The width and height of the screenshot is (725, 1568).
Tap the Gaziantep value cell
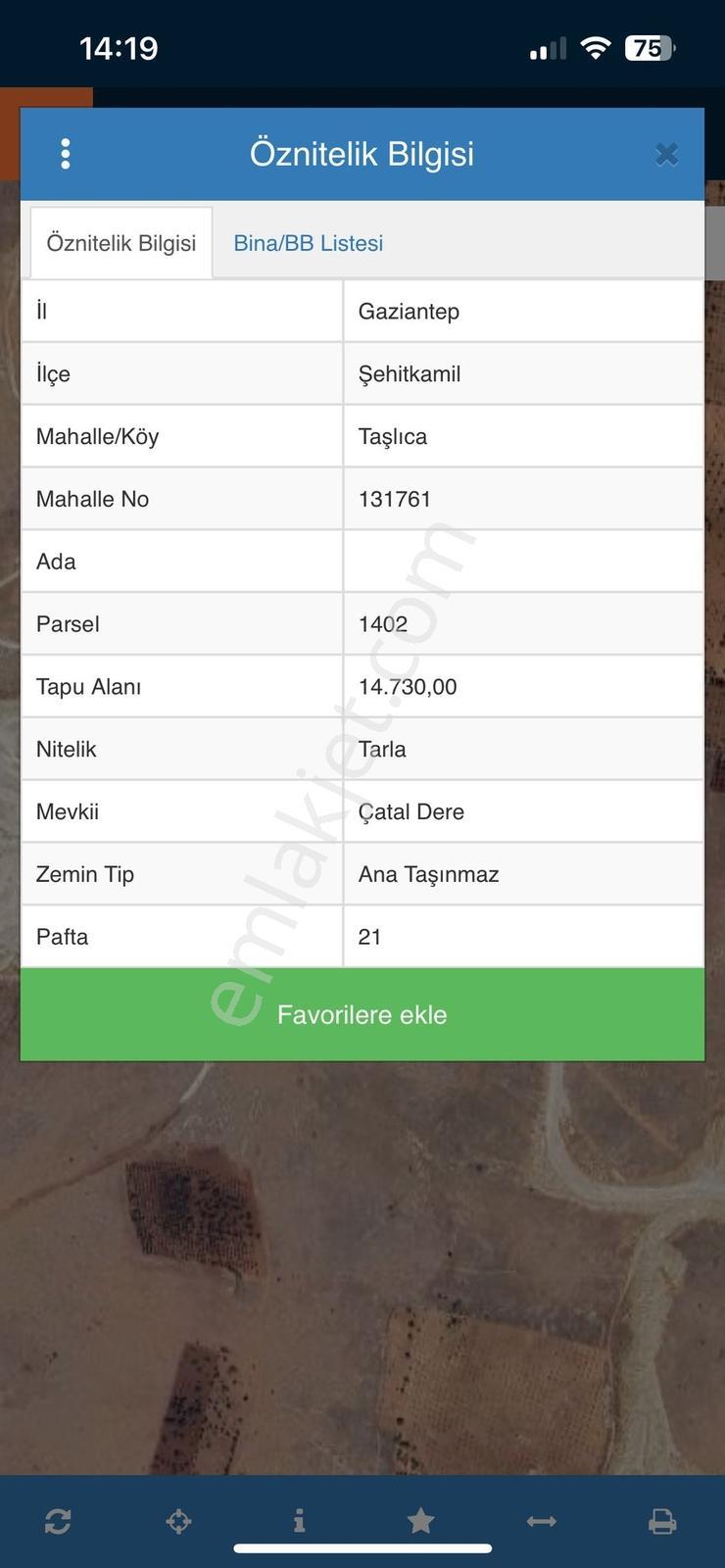tap(523, 311)
